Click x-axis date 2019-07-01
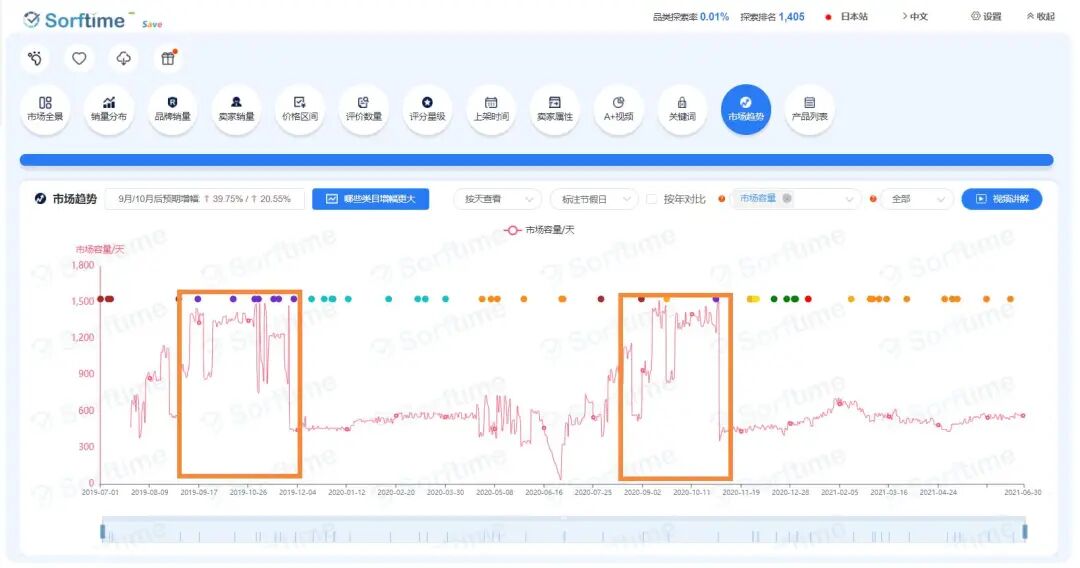The image size is (1080, 568). click(101, 492)
